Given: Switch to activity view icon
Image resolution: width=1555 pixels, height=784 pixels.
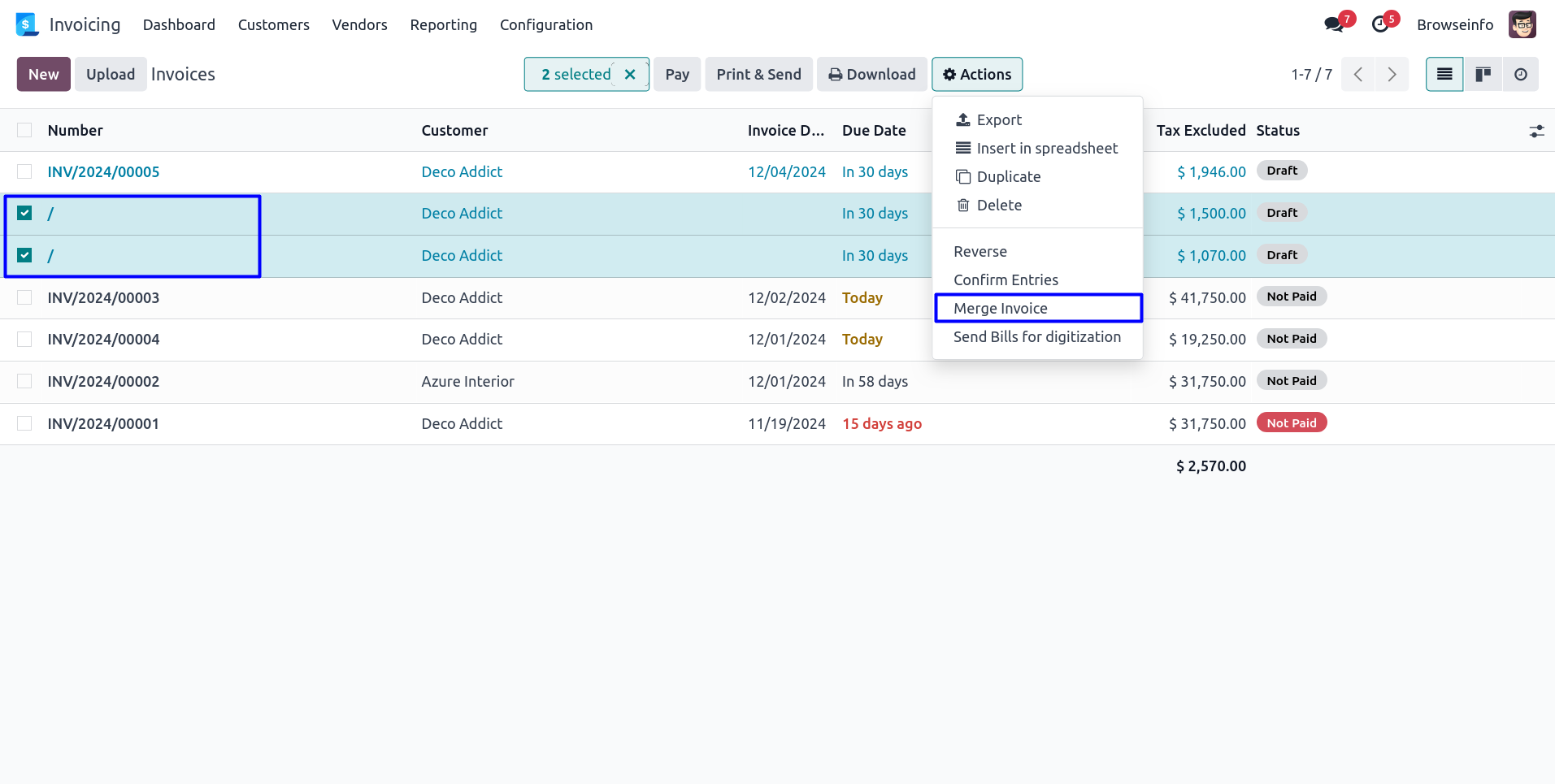Looking at the screenshot, I should click(1520, 75).
